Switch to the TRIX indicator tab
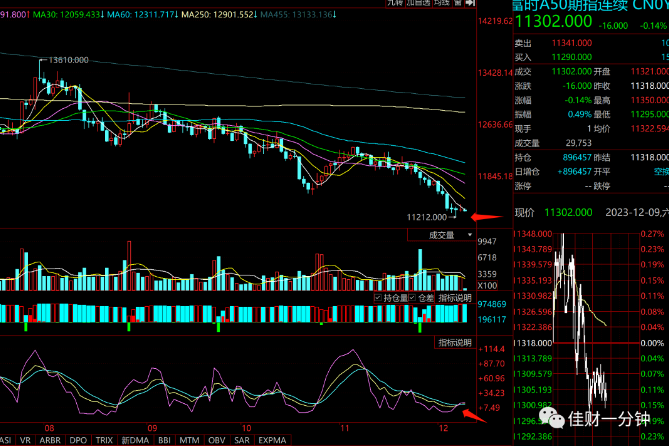 pos(105,440)
